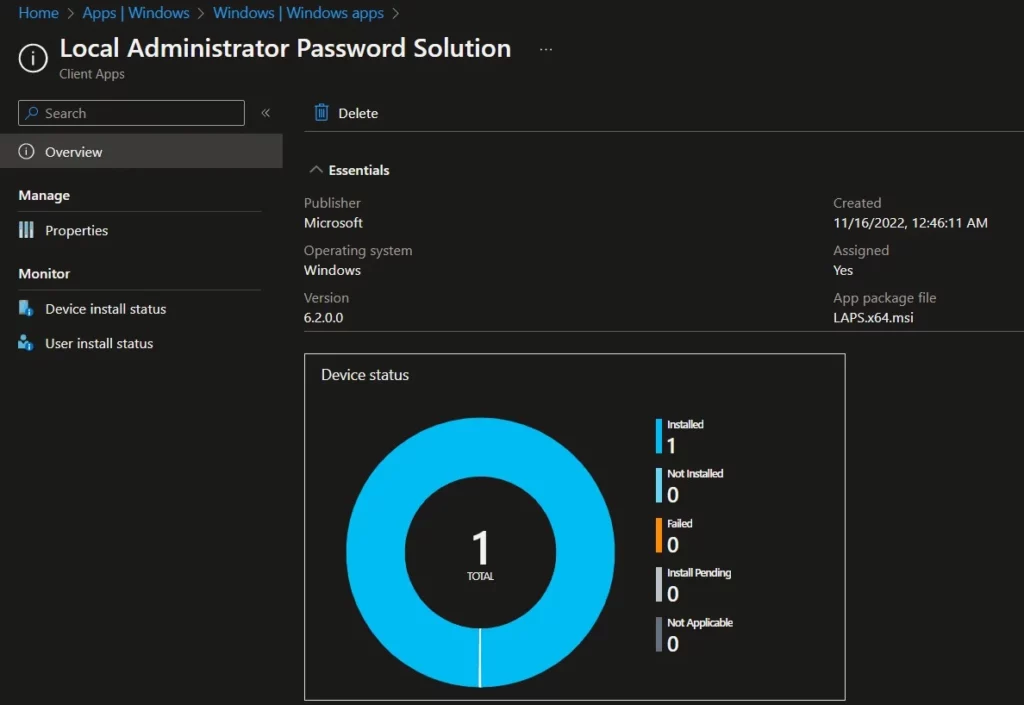Image resolution: width=1024 pixels, height=705 pixels.
Task: Click the Operating system field label
Action: 358,251
